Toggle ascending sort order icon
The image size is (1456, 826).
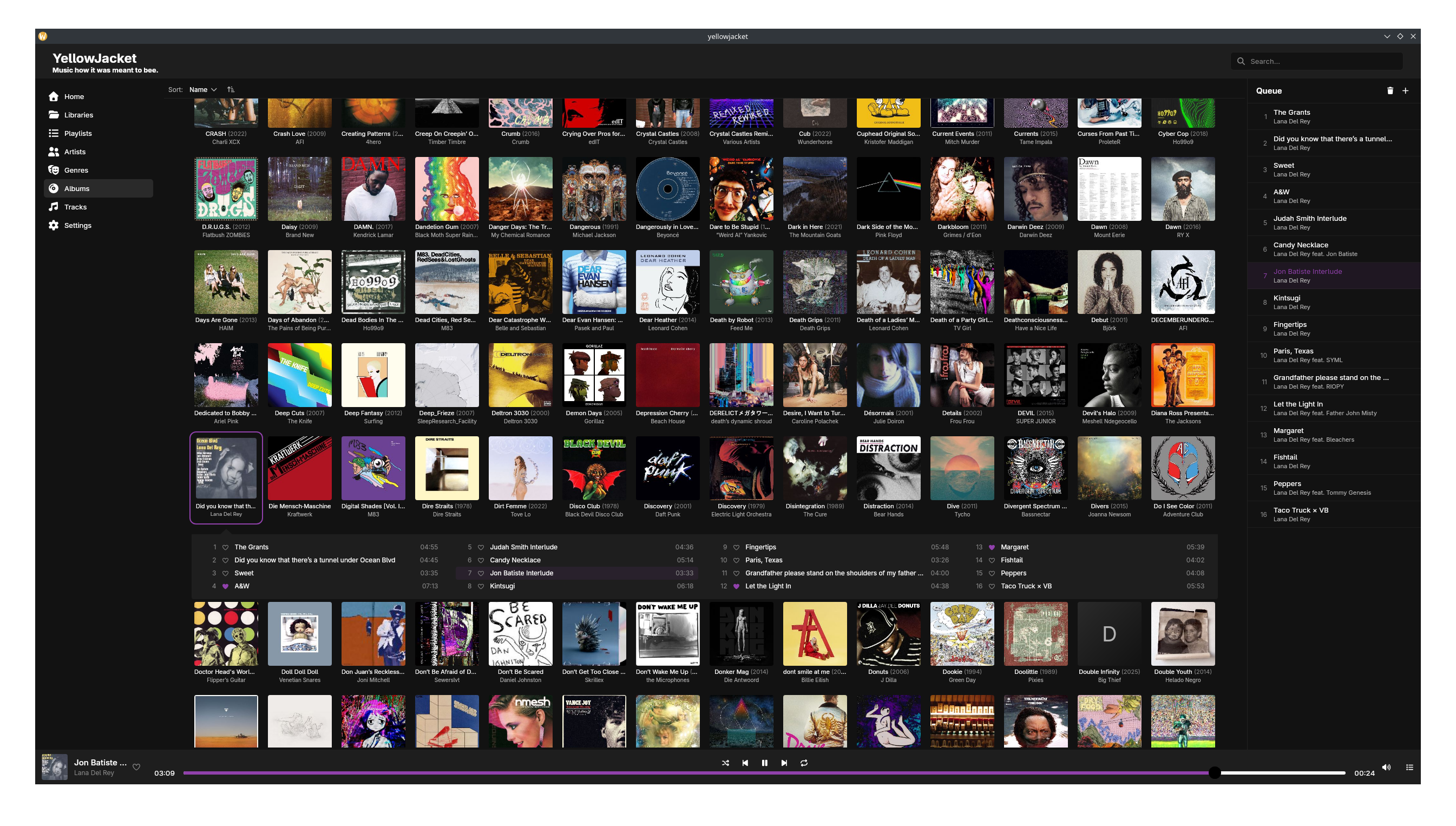[x=231, y=89]
